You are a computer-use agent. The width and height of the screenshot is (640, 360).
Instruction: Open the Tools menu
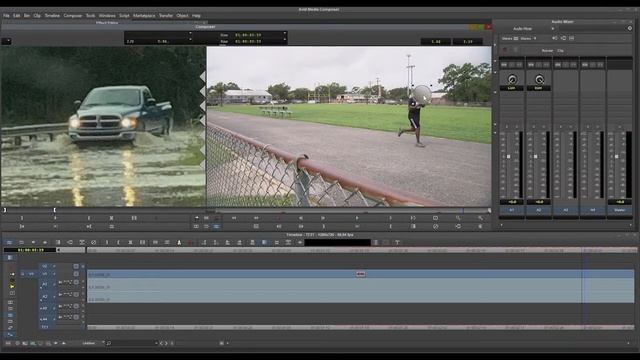(x=90, y=16)
